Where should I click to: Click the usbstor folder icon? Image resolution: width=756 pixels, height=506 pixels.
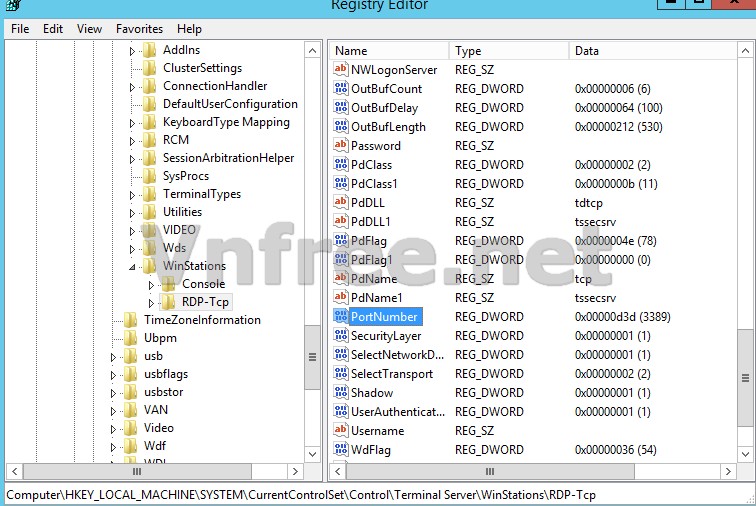coord(131,392)
